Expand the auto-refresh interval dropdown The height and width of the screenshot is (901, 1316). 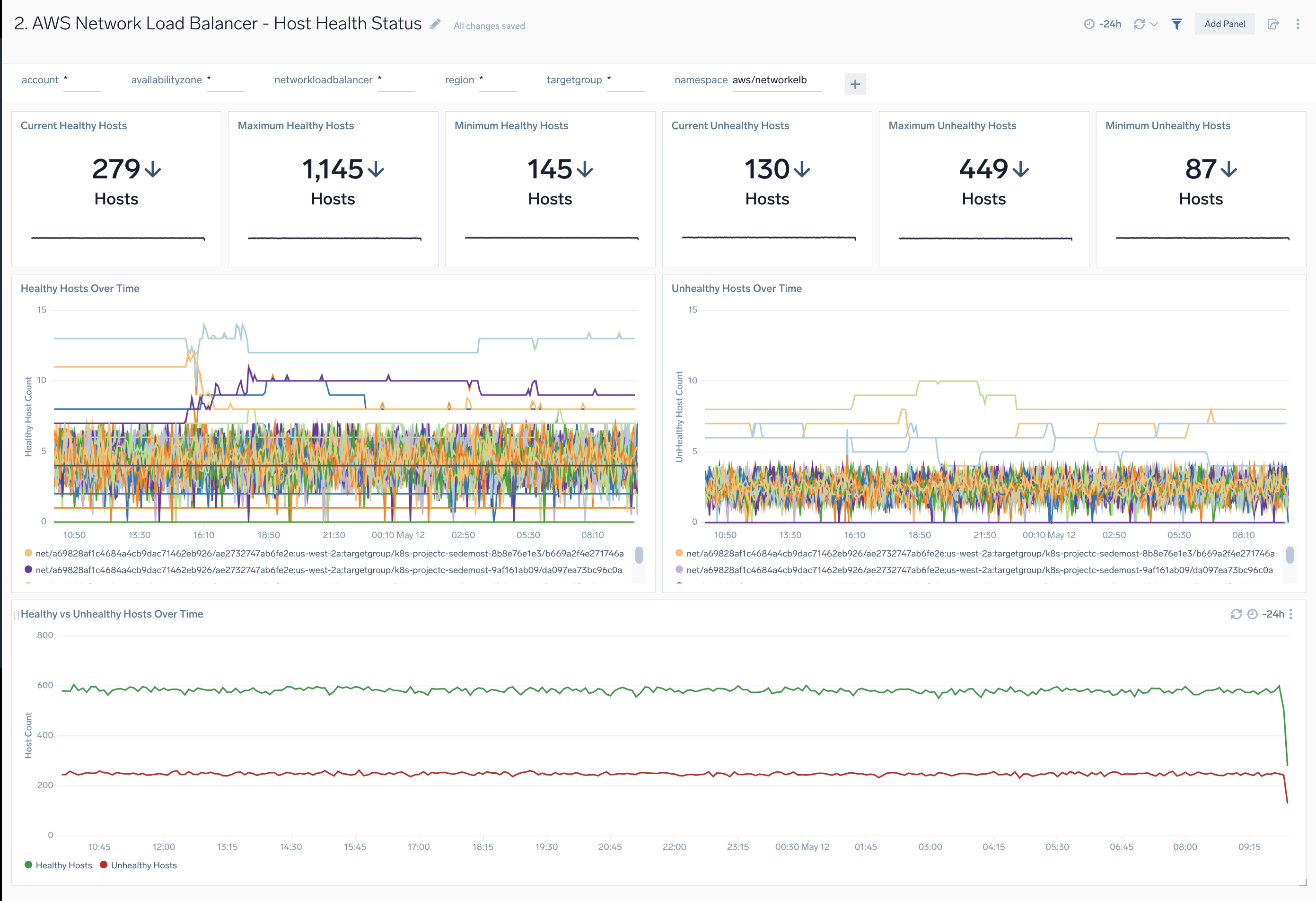(x=1154, y=24)
